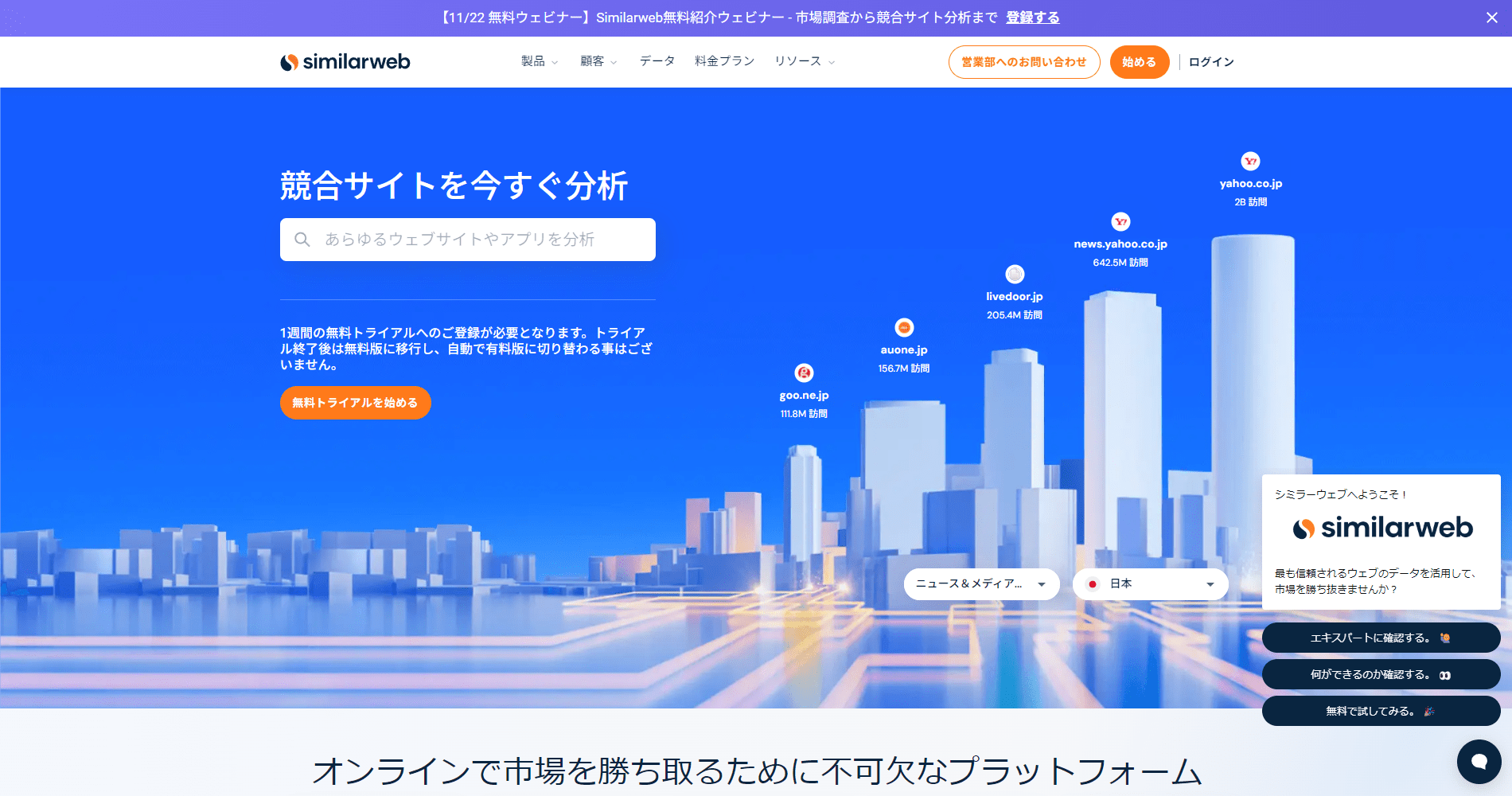Screen dimensions: 1512x796
Task: Click the 156.7M 訪問 visits text
Action: [x=904, y=369]
